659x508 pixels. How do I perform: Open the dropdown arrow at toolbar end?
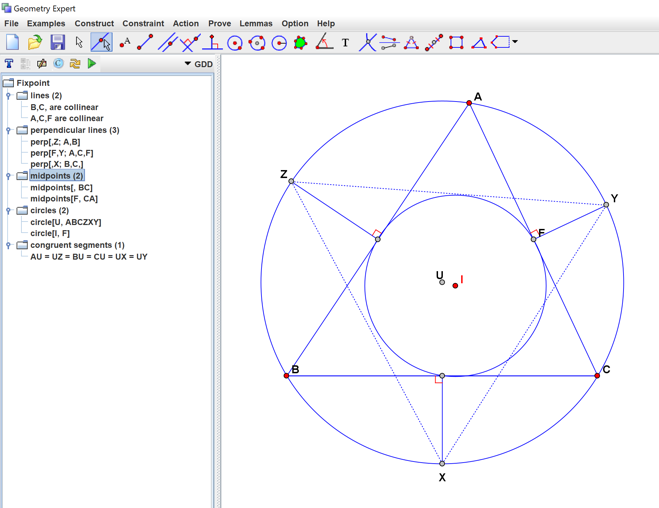pos(515,42)
